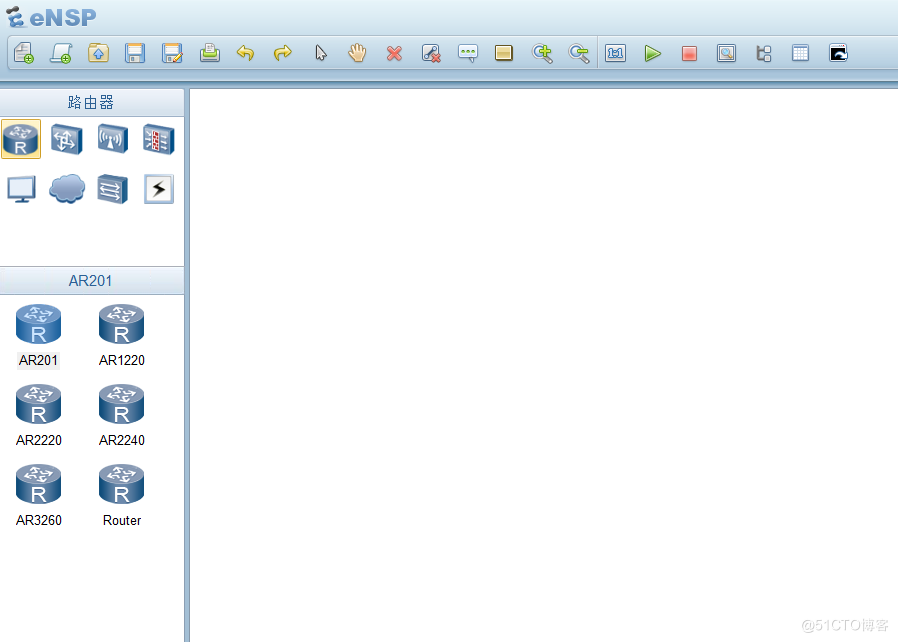This screenshot has width=898, height=642.
Task: Choose the AR2220 router model
Action: (38, 416)
